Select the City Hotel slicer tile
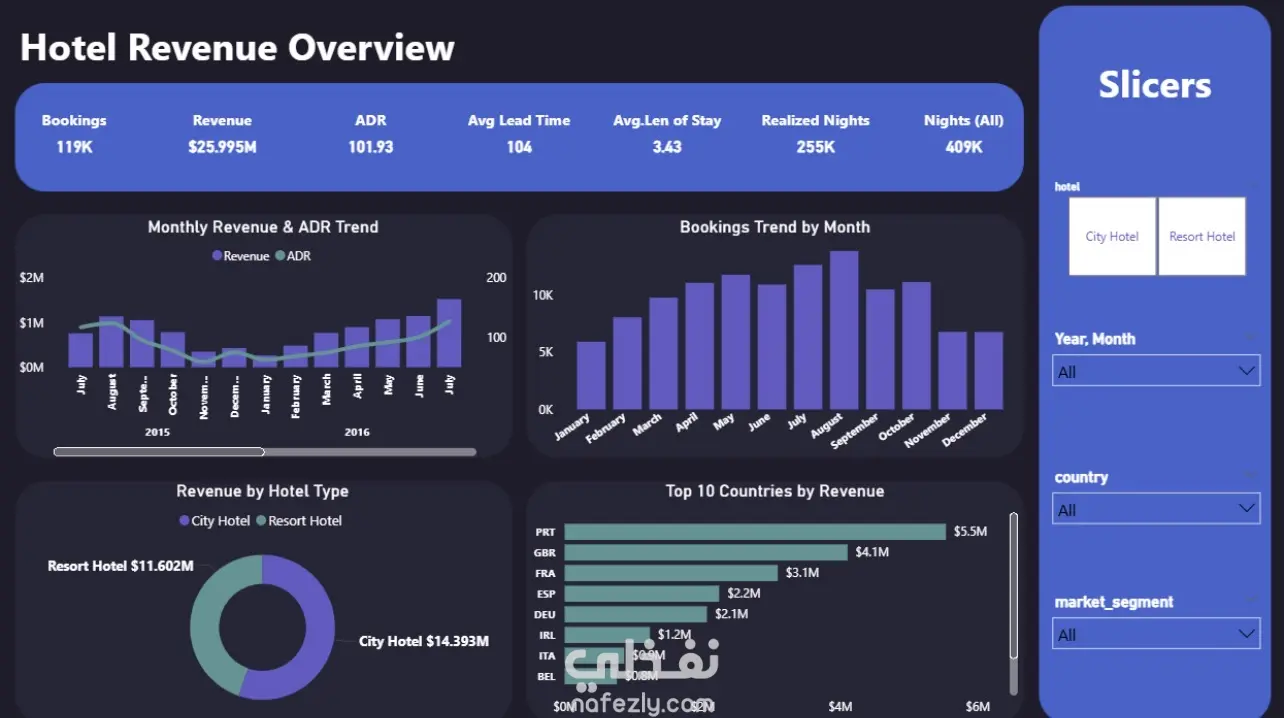Image resolution: width=1284 pixels, height=718 pixels. pos(1112,236)
